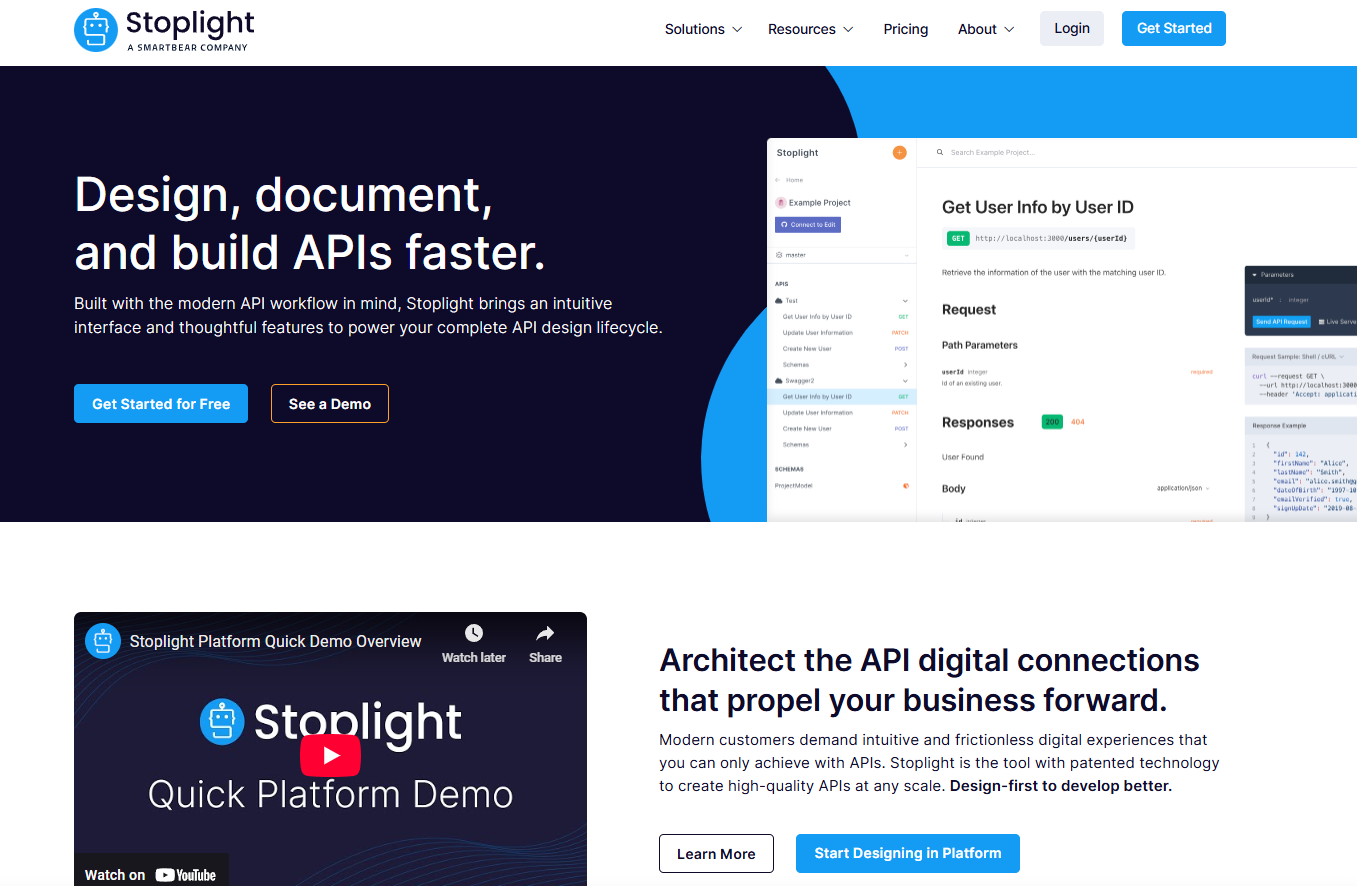
Task: Open the master branch dropdown
Action: coord(842,255)
